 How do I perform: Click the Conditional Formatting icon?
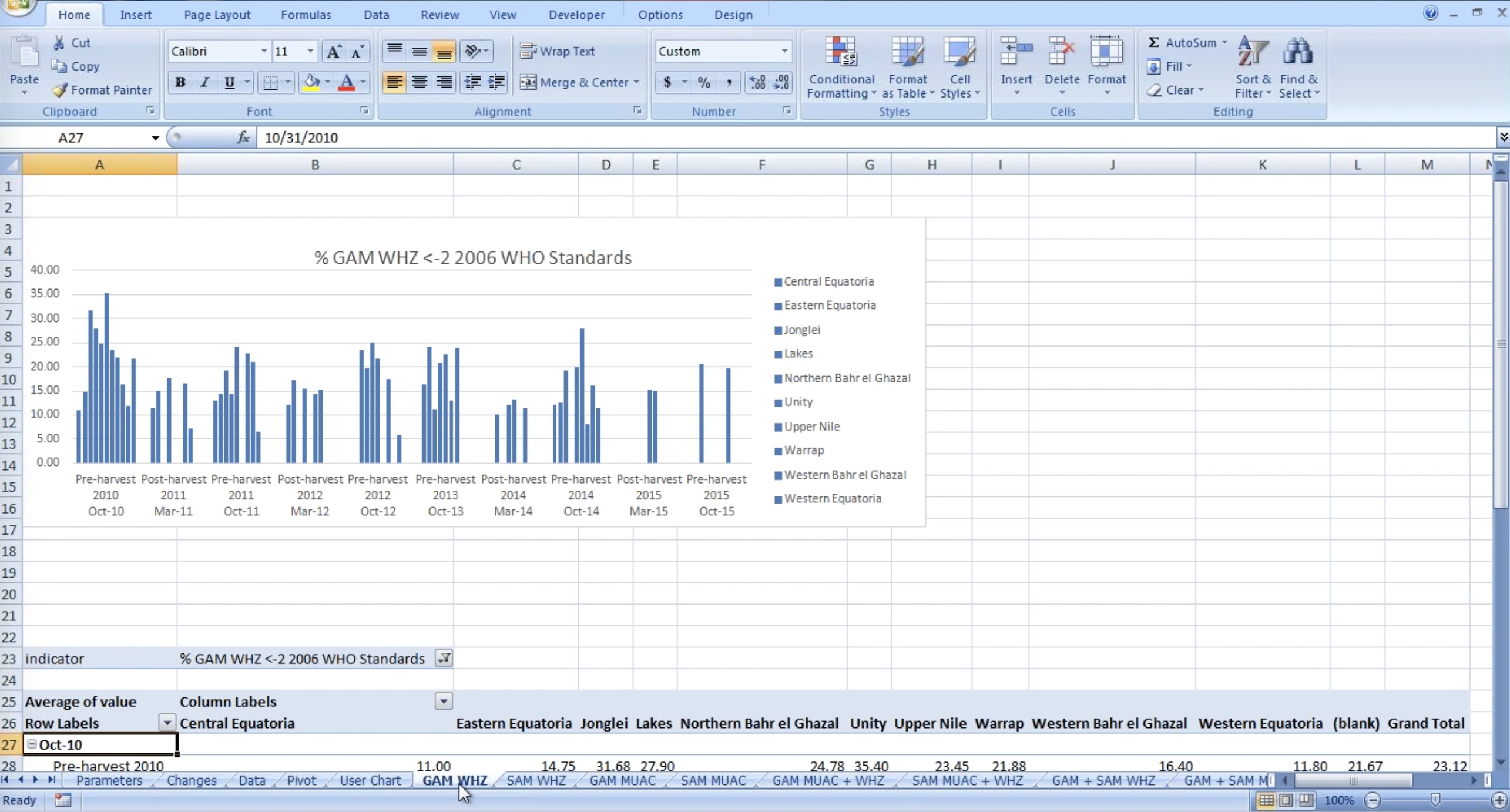[841, 52]
